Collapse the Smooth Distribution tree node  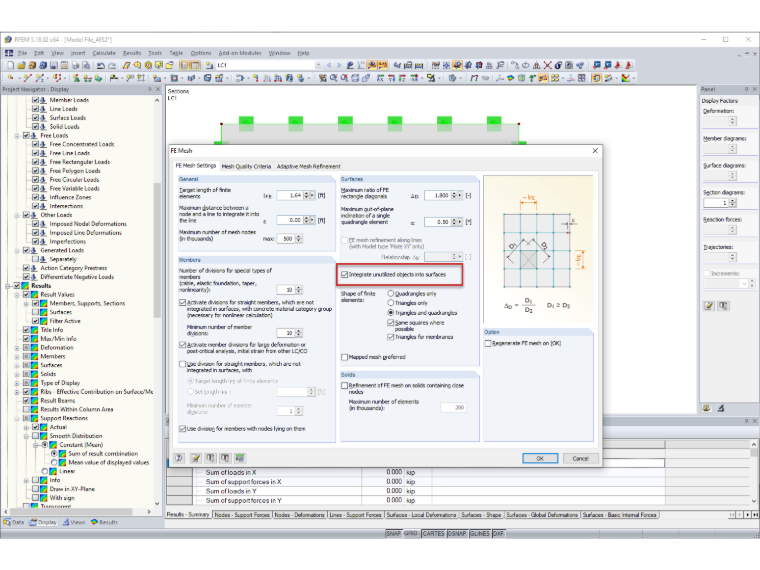(26, 436)
